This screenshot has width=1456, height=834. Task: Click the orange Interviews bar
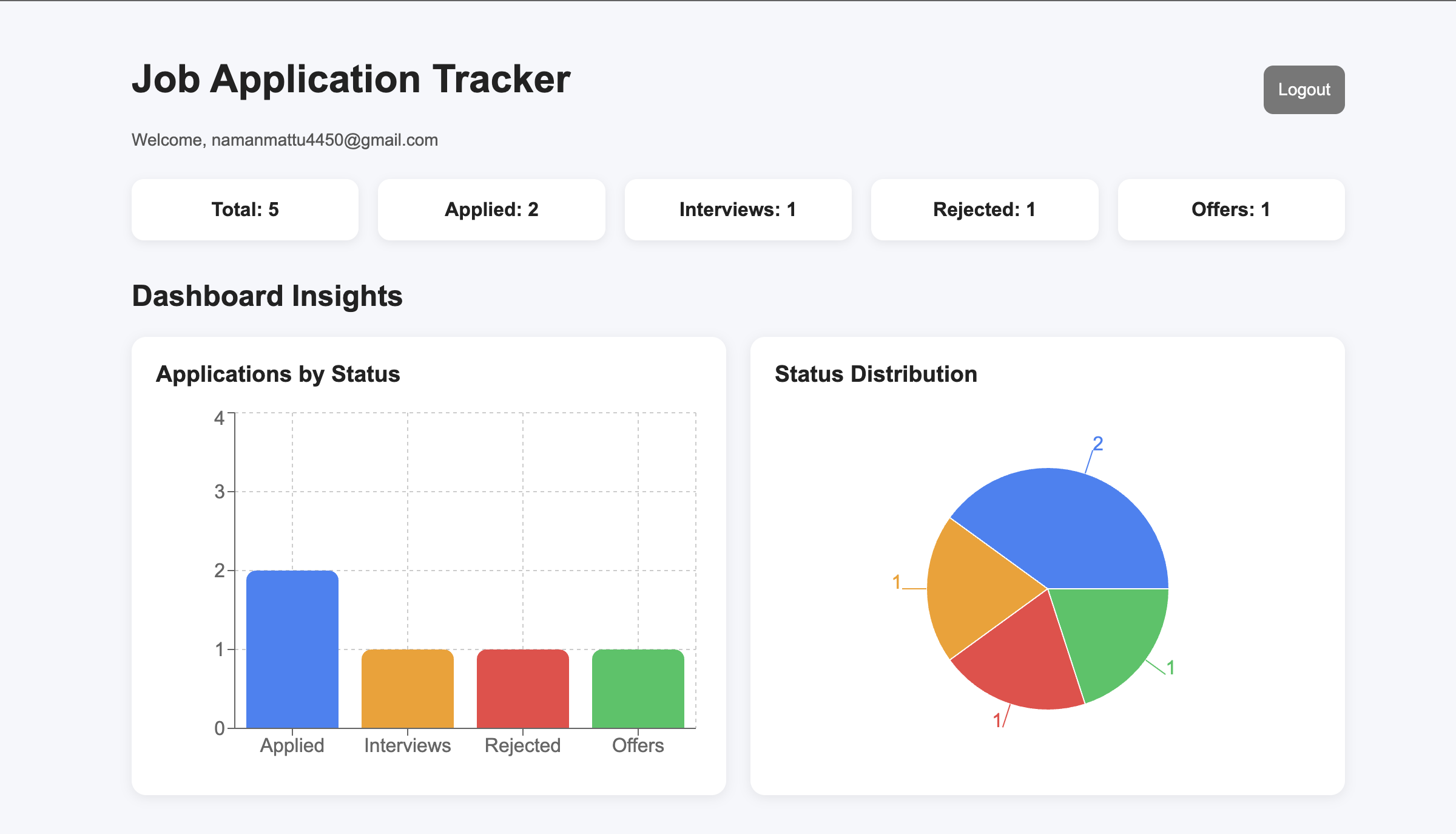[x=408, y=688]
